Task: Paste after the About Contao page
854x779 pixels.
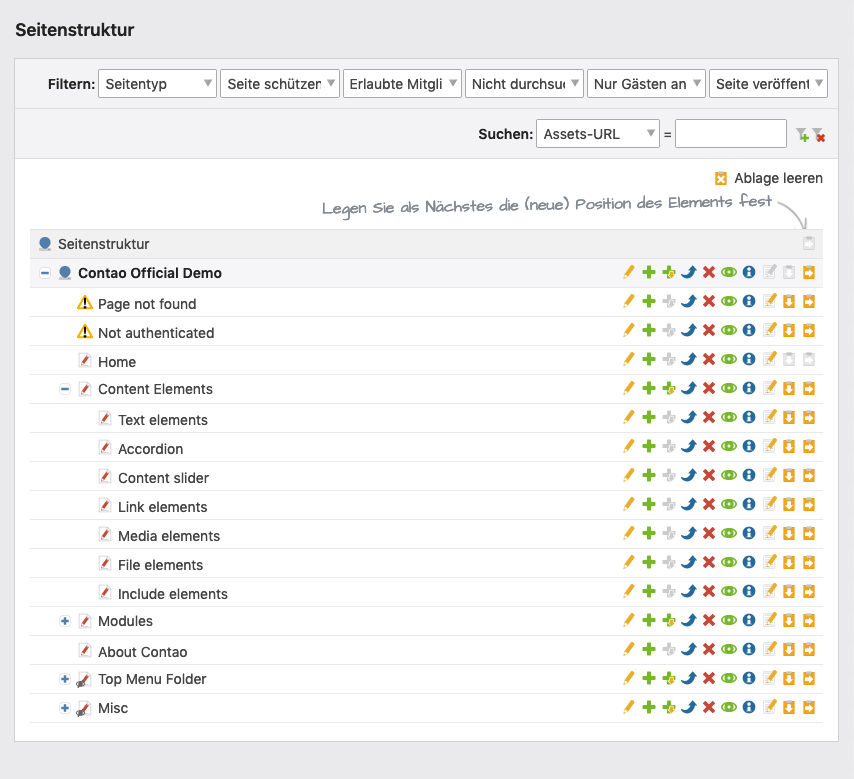Action: (789, 649)
